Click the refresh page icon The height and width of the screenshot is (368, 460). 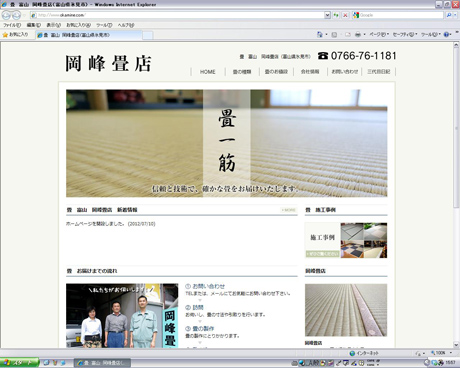[336, 15]
